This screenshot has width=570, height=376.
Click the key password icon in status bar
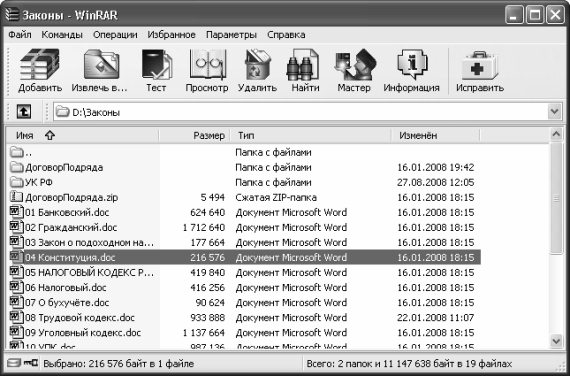click(x=31, y=363)
